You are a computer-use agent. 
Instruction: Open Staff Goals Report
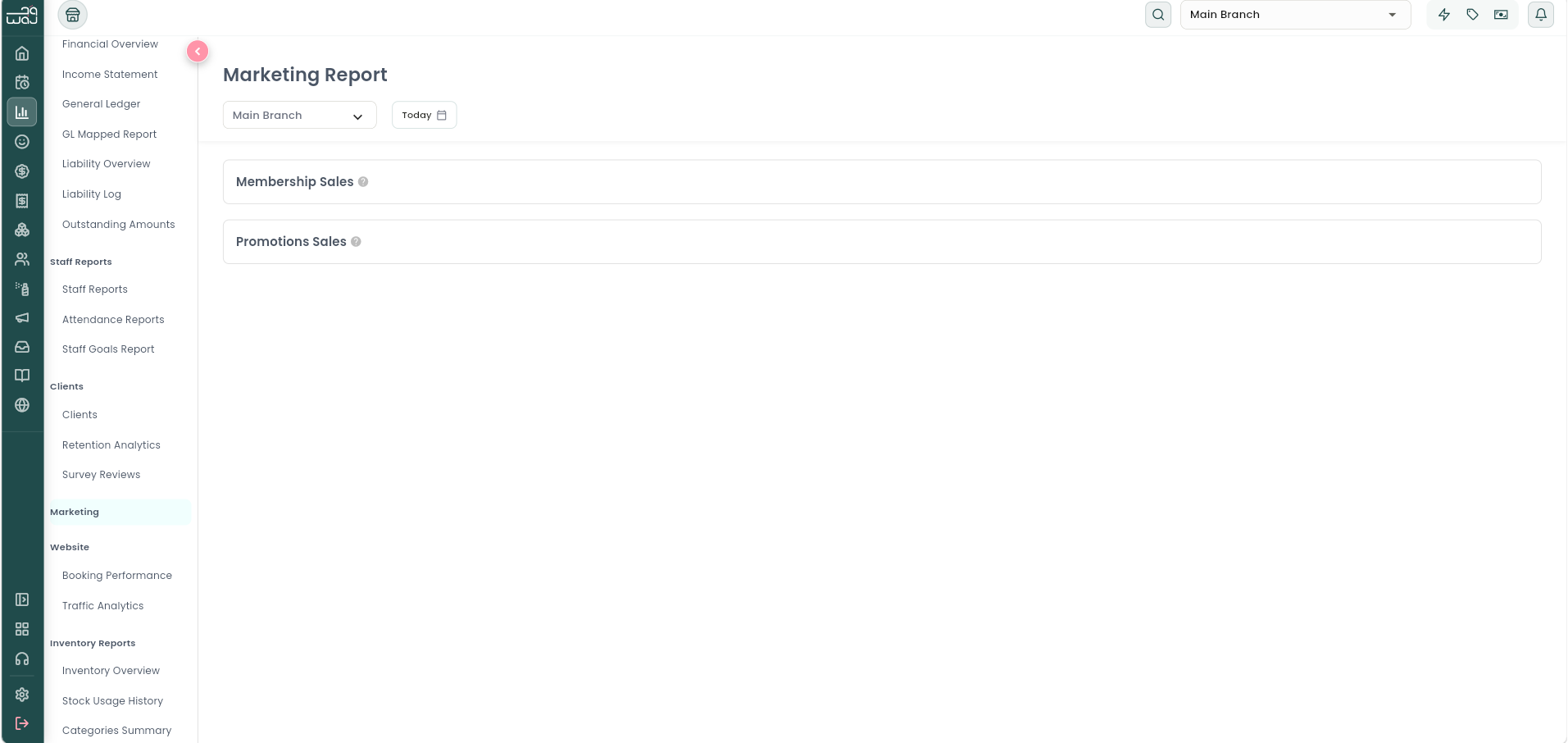[108, 349]
